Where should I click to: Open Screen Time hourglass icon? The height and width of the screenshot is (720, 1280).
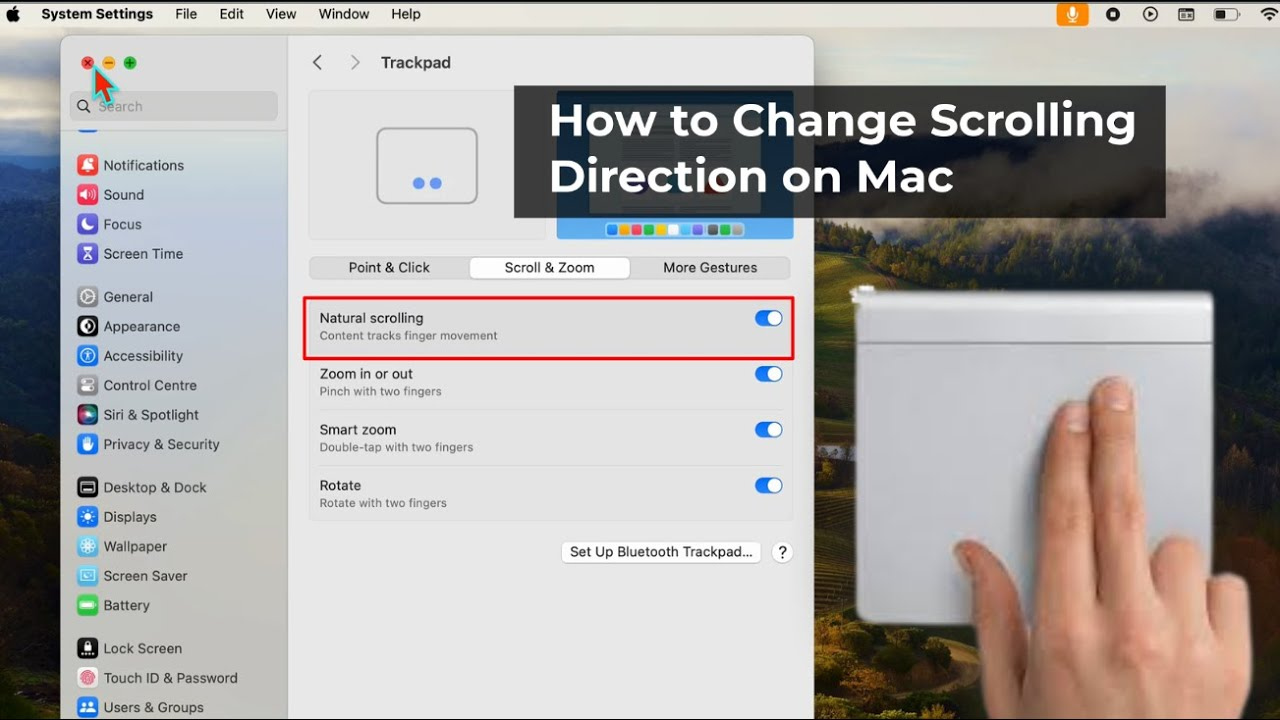coord(87,254)
